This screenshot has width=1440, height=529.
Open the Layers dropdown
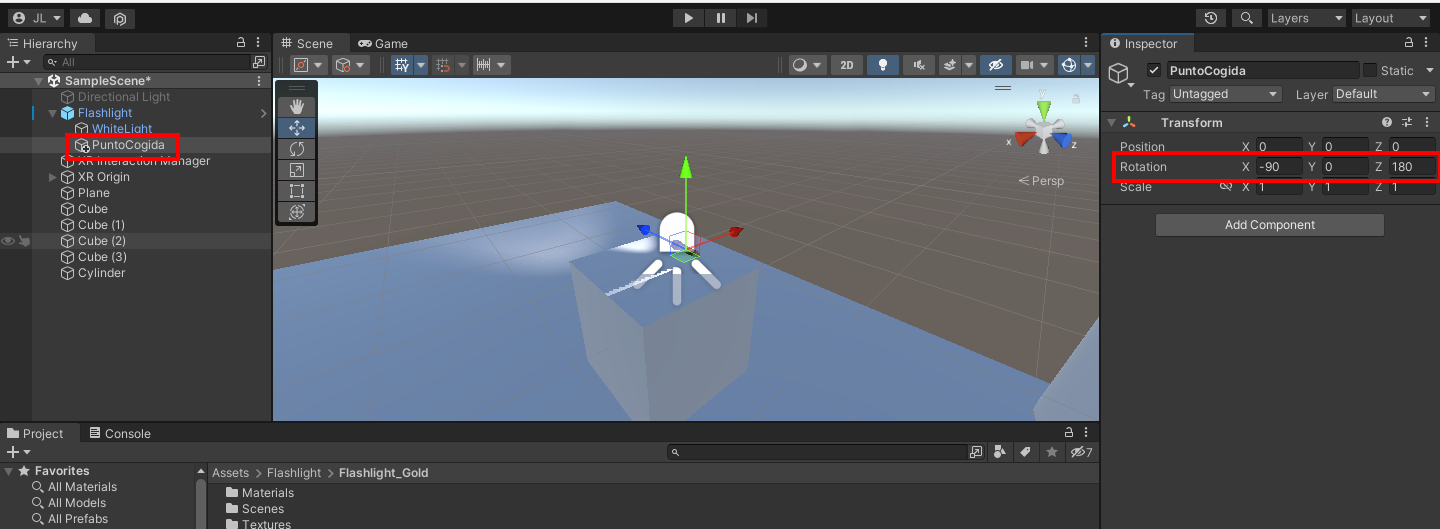1306,18
